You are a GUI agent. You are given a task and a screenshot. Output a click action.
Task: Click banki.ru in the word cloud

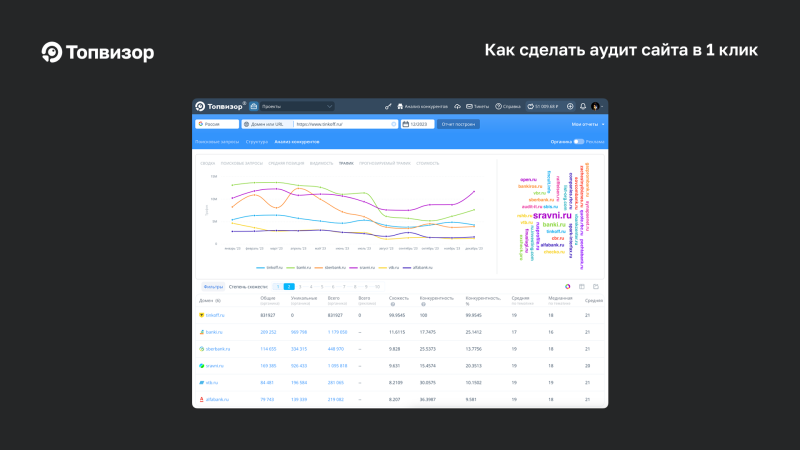(554, 224)
